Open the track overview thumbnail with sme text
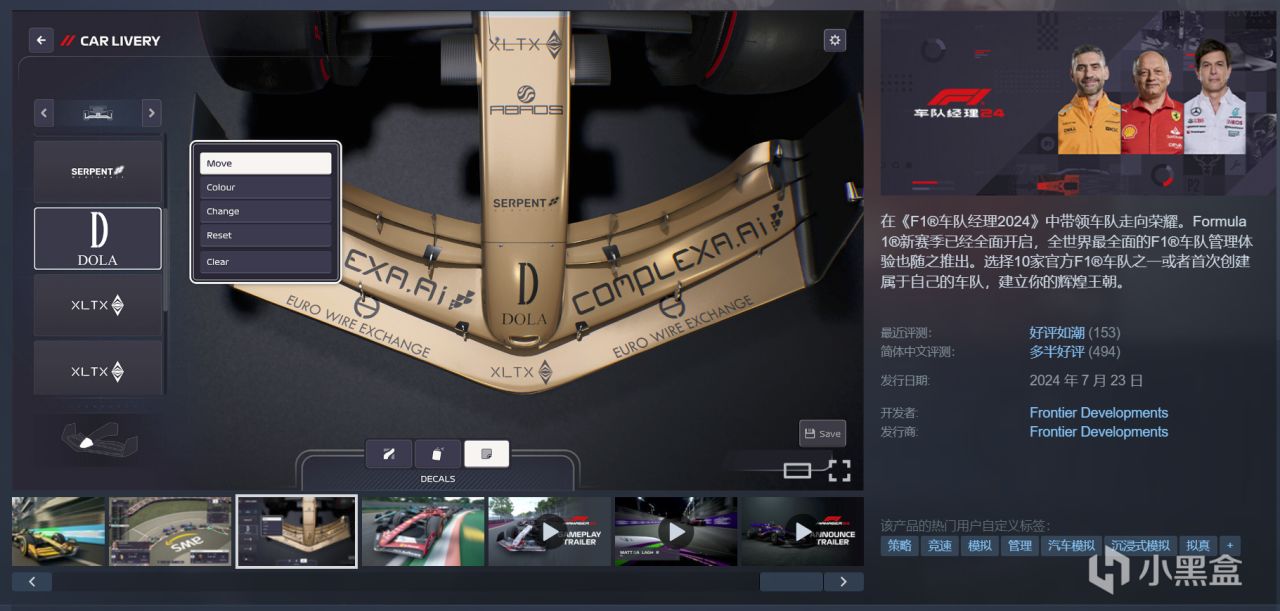The width and height of the screenshot is (1280, 611). coord(170,532)
